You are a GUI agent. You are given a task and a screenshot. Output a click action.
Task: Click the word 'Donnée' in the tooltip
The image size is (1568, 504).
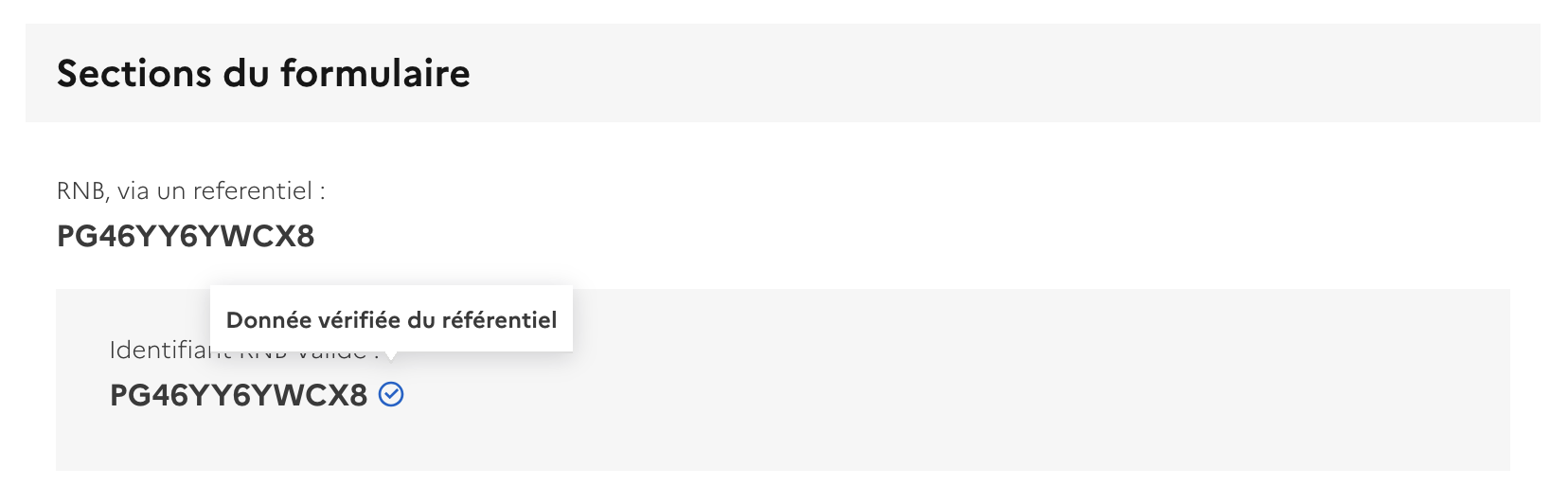[268, 320]
